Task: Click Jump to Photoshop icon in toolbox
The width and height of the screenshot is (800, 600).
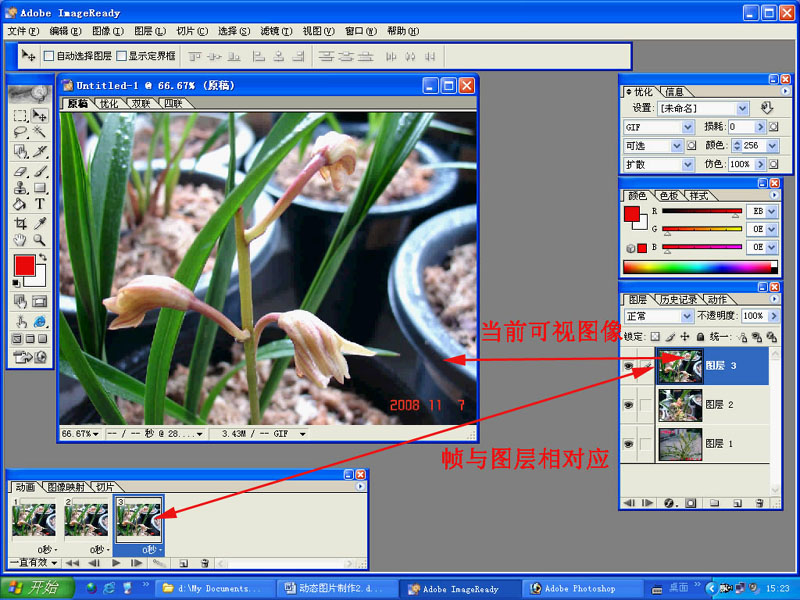Action: click(x=30, y=357)
